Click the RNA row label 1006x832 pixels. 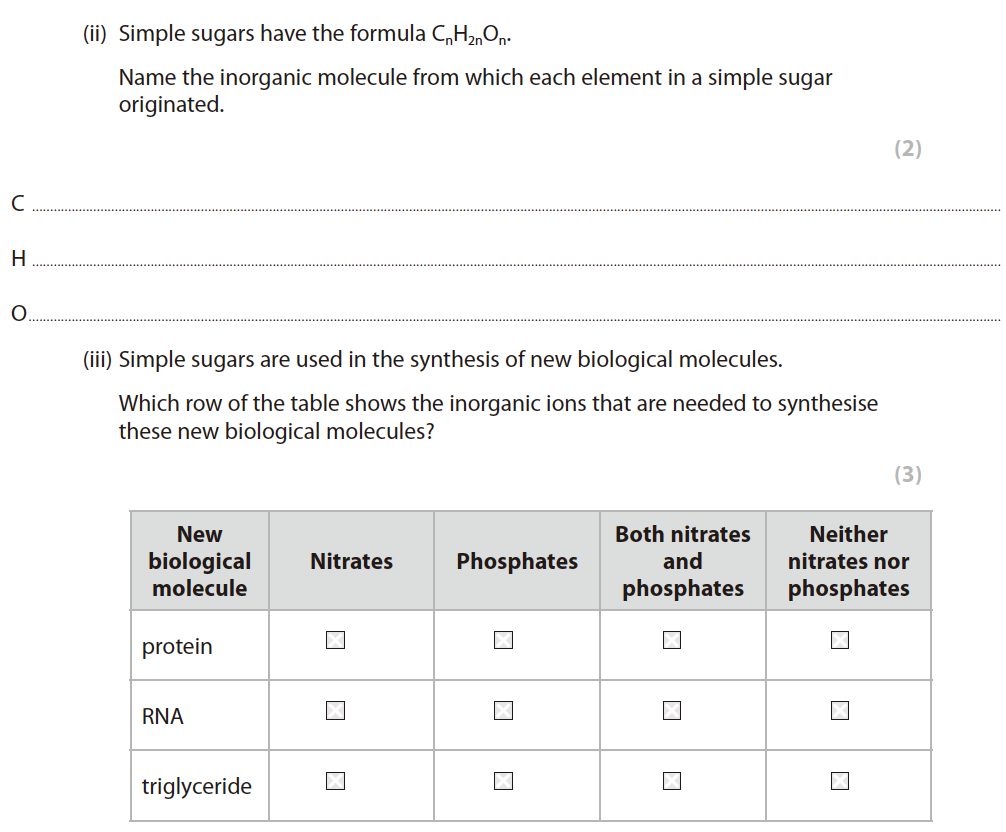coord(163,716)
